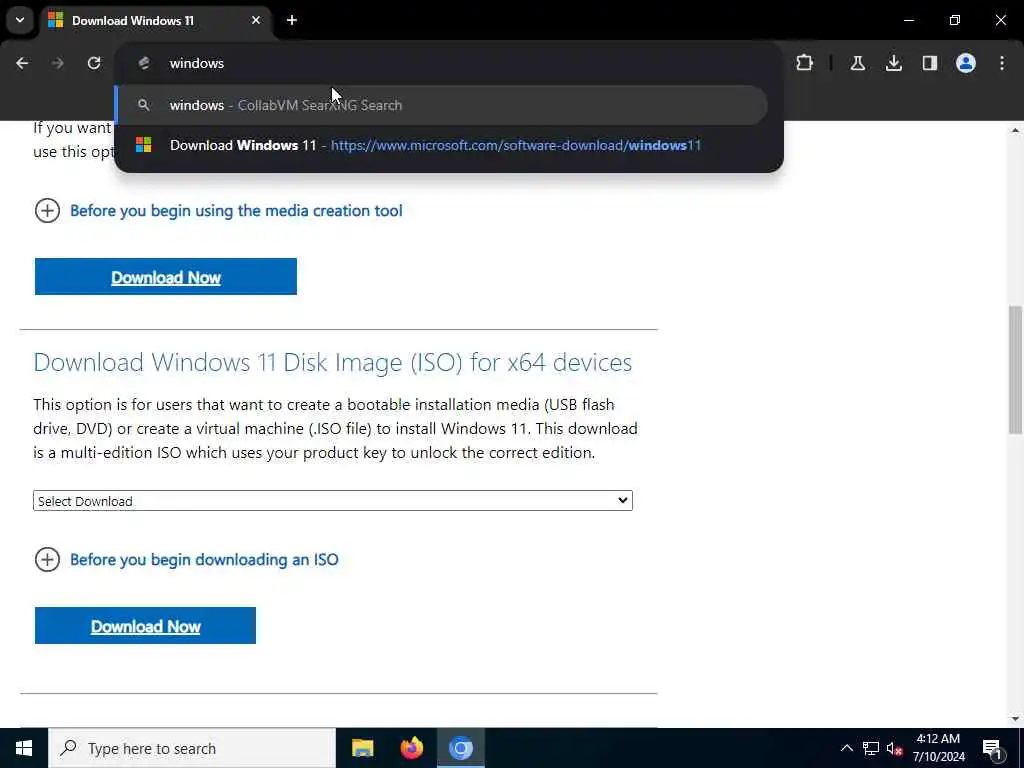Open the clock showing 4:12 AM

(x=938, y=748)
